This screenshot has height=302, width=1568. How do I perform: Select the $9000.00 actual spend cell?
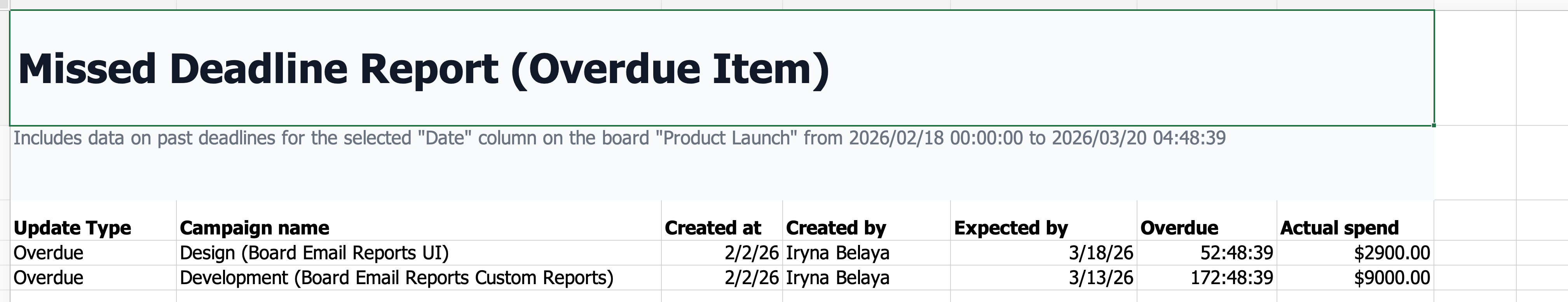point(1392,278)
